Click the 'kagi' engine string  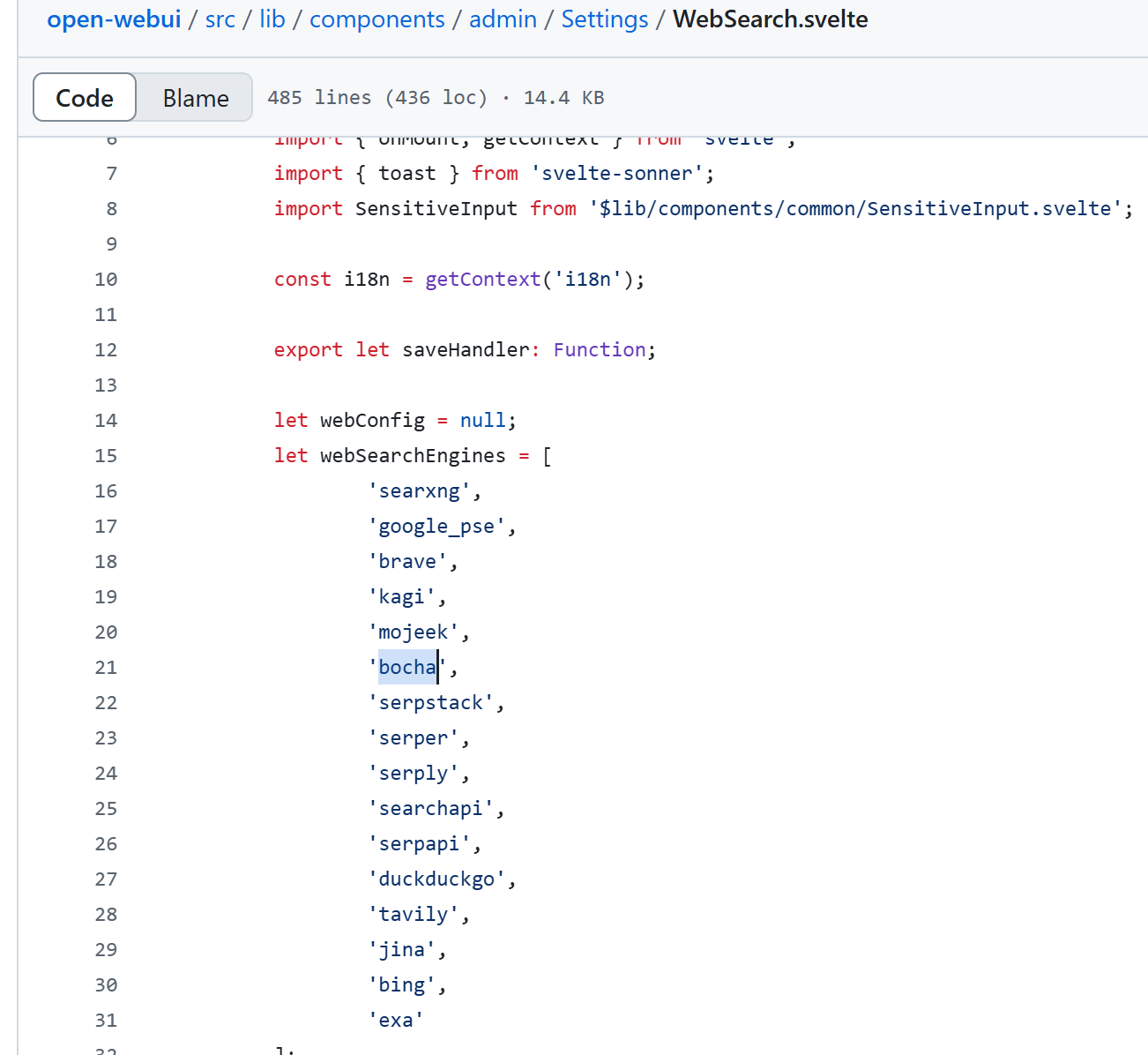401,597
